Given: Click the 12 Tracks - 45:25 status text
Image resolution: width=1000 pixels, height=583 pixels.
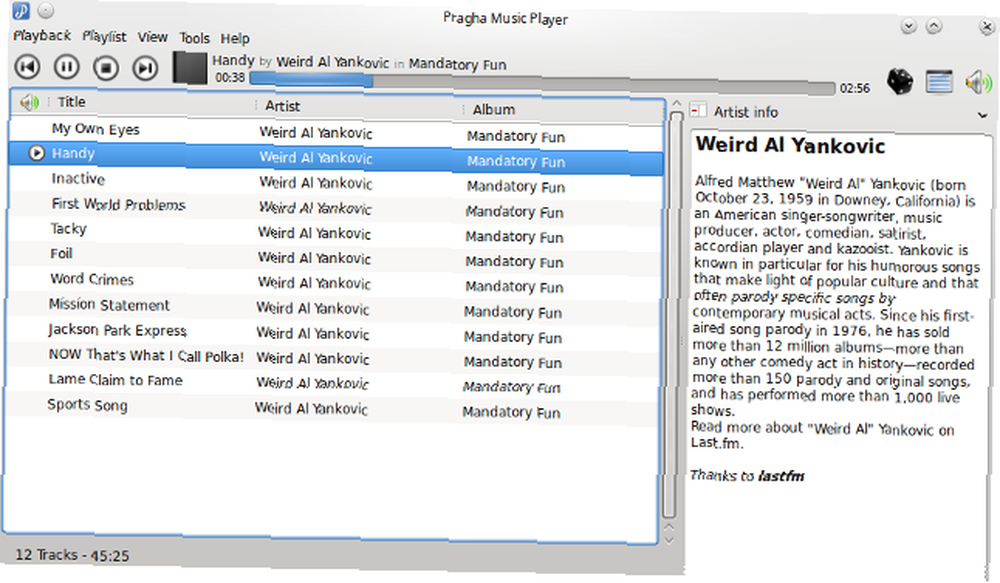Looking at the screenshot, I should (72, 555).
